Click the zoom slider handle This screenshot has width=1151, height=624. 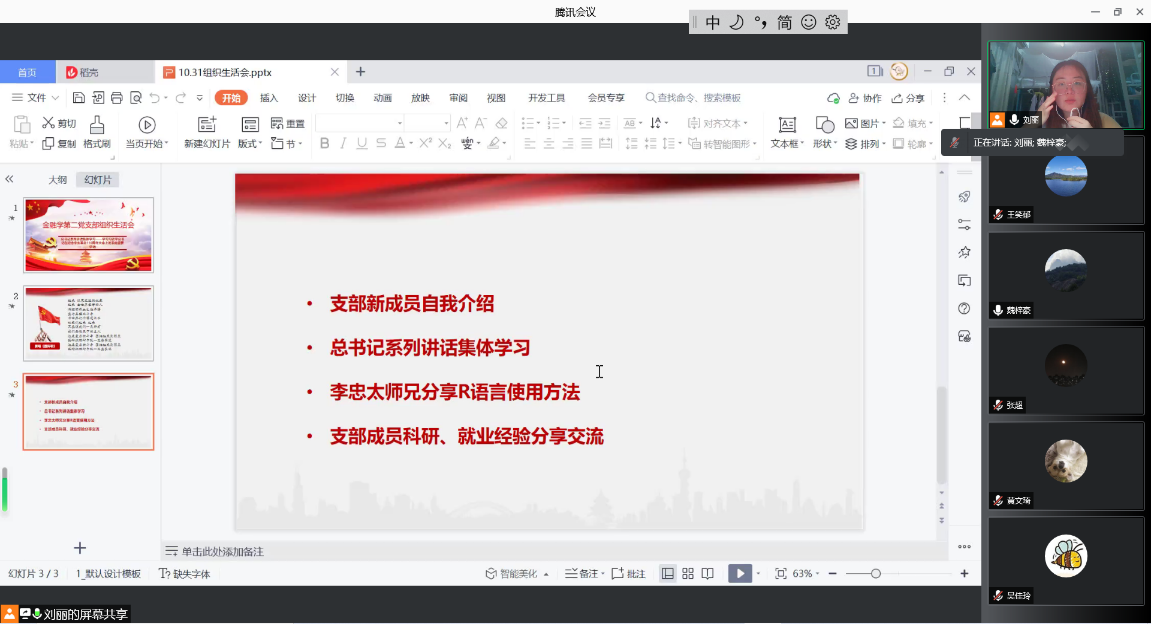876,574
